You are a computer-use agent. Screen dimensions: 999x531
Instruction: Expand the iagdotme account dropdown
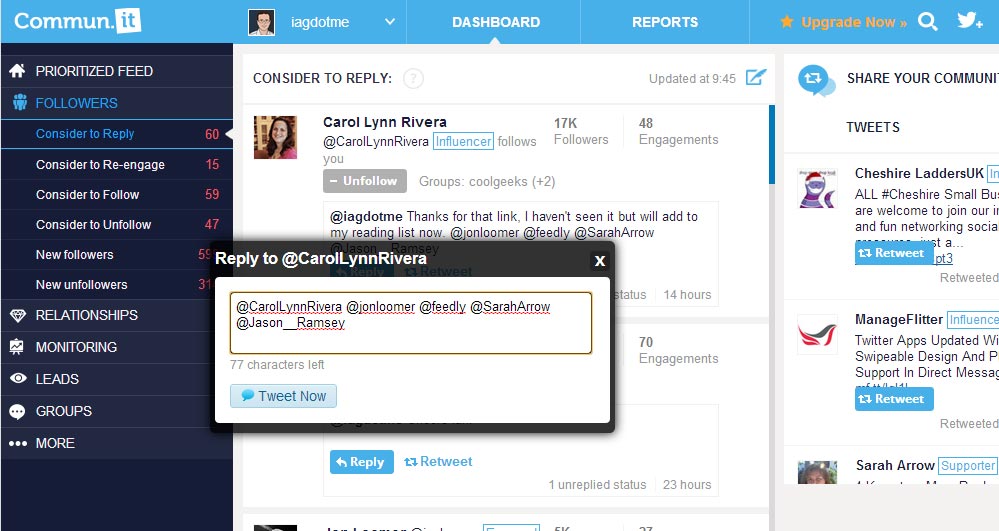390,22
